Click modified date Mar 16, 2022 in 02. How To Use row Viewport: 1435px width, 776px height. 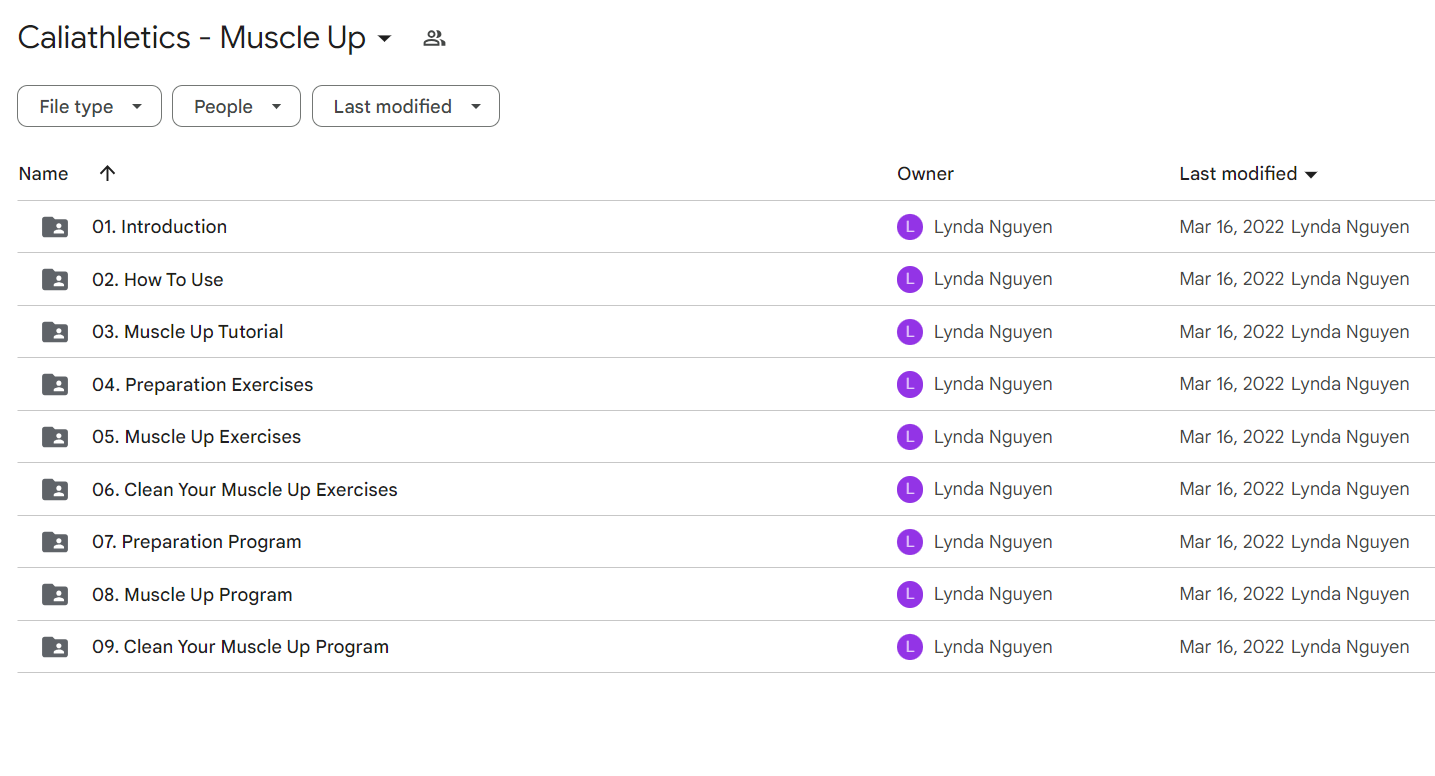(x=1232, y=279)
